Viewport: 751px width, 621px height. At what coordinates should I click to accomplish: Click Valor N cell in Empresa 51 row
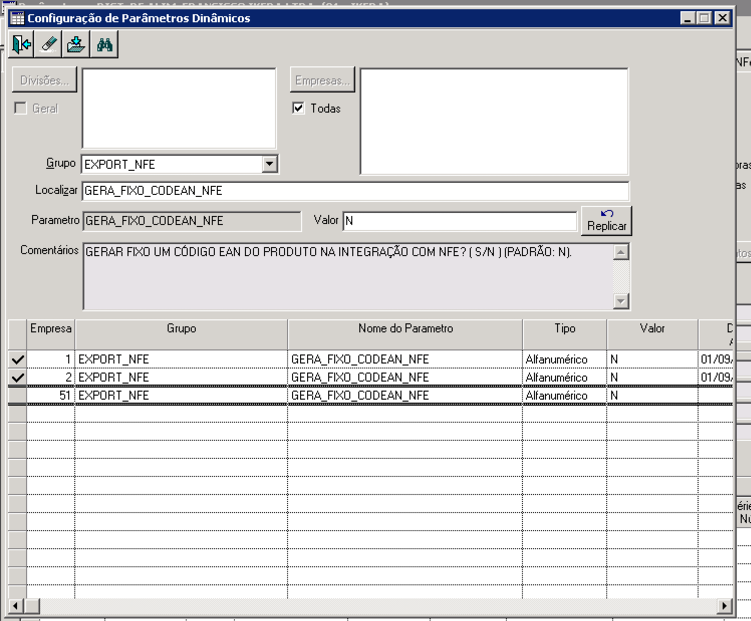[652, 395]
